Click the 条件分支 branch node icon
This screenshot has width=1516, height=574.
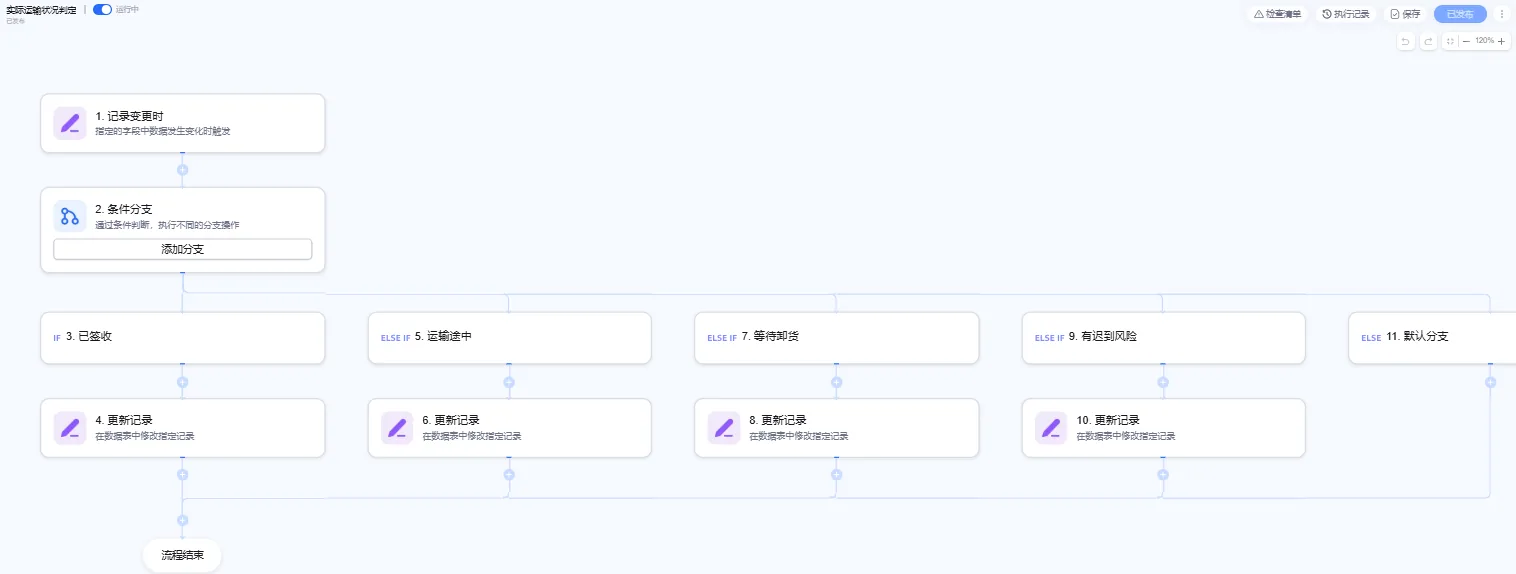pos(69,216)
